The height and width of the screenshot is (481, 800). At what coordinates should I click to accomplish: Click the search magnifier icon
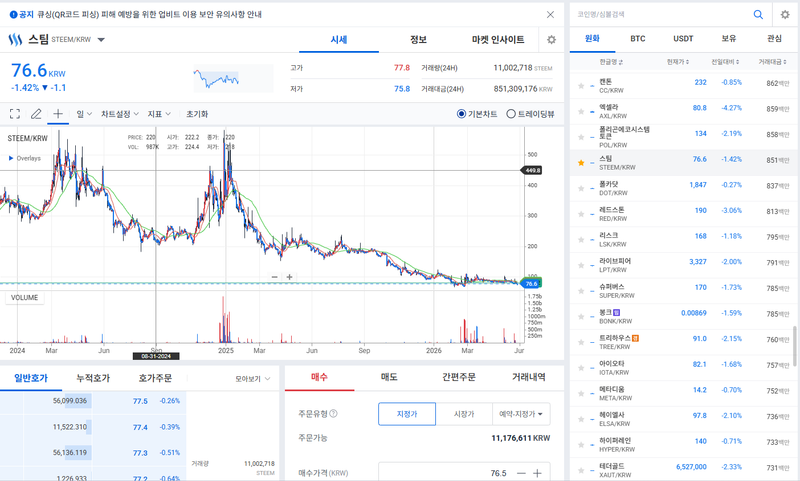click(x=758, y=14)
